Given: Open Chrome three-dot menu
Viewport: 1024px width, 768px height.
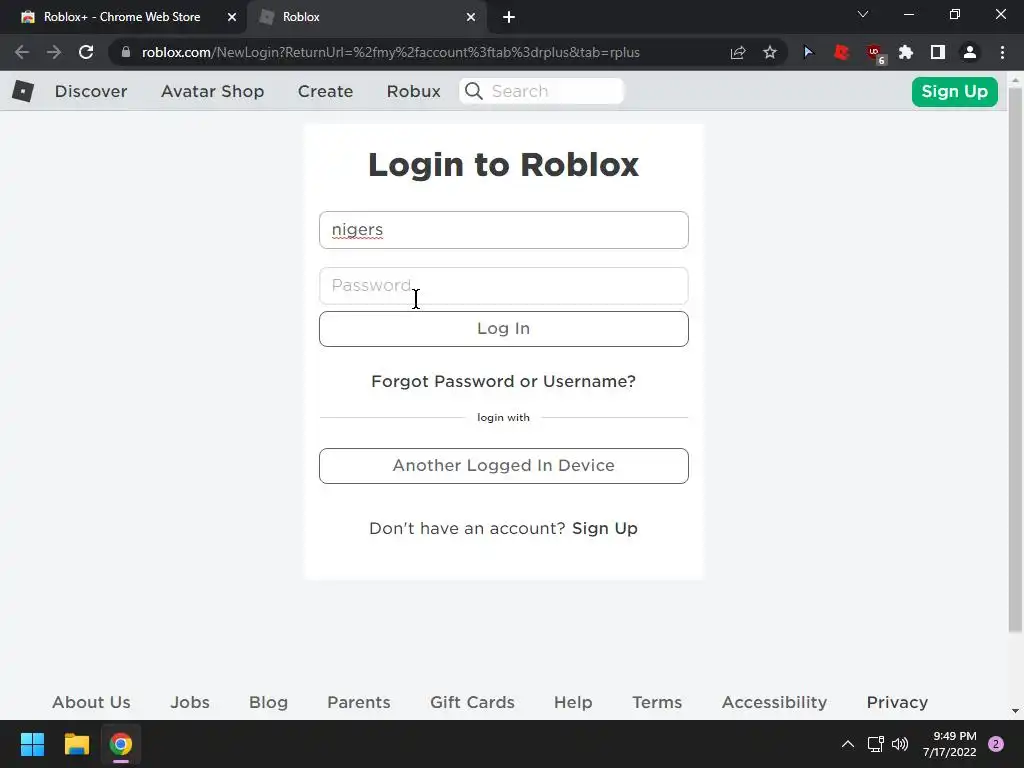Looking at the screenshot, I should point(1002,52).
